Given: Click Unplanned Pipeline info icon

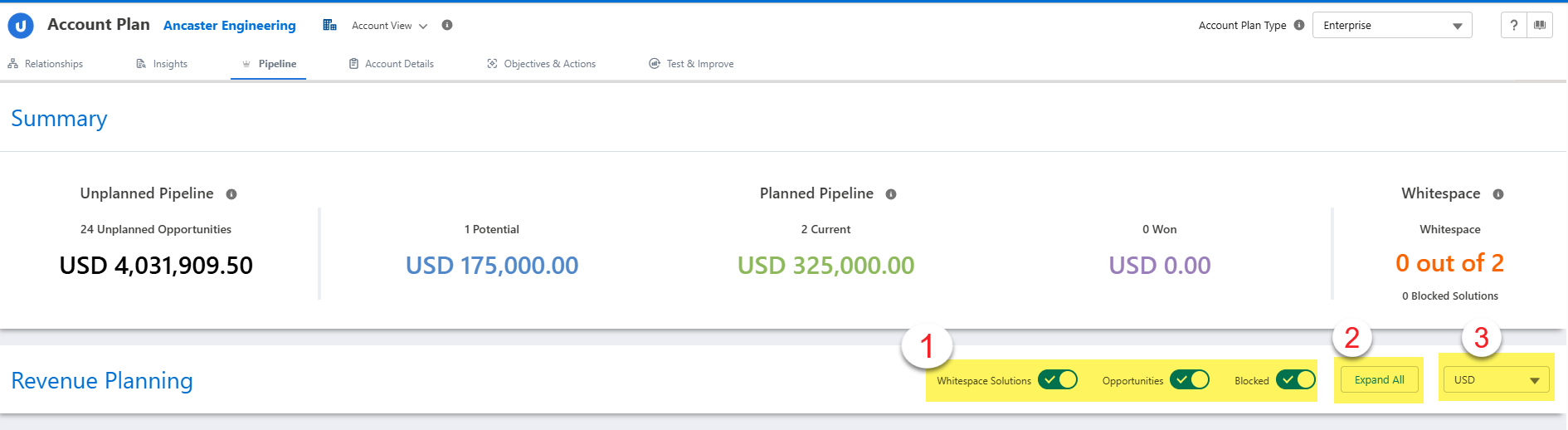Looking at the screenshot, I should click(x=231, y=194).
